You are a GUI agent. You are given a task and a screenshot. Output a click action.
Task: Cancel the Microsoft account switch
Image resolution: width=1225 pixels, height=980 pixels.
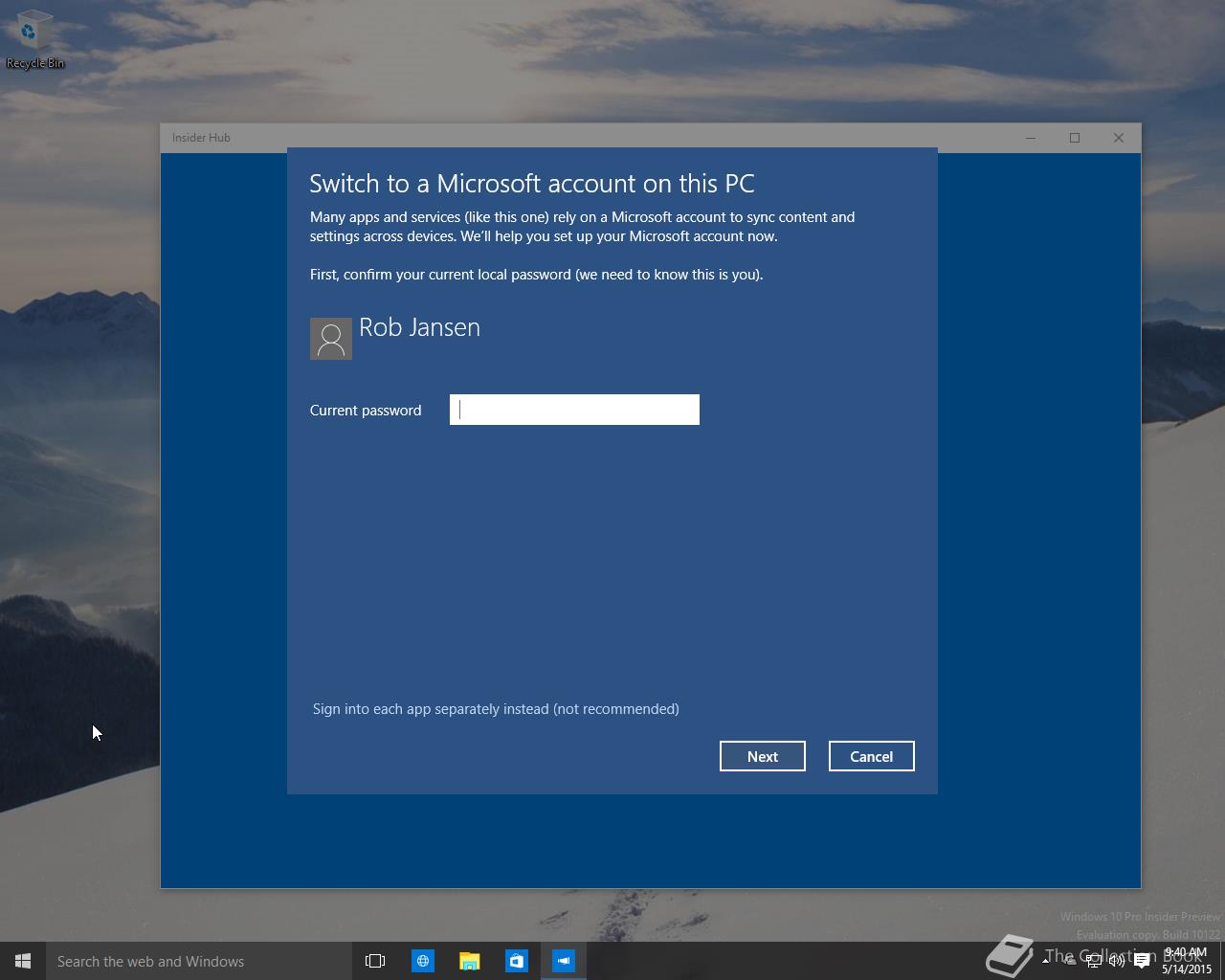pyautogui.click(x=872, y=756)
